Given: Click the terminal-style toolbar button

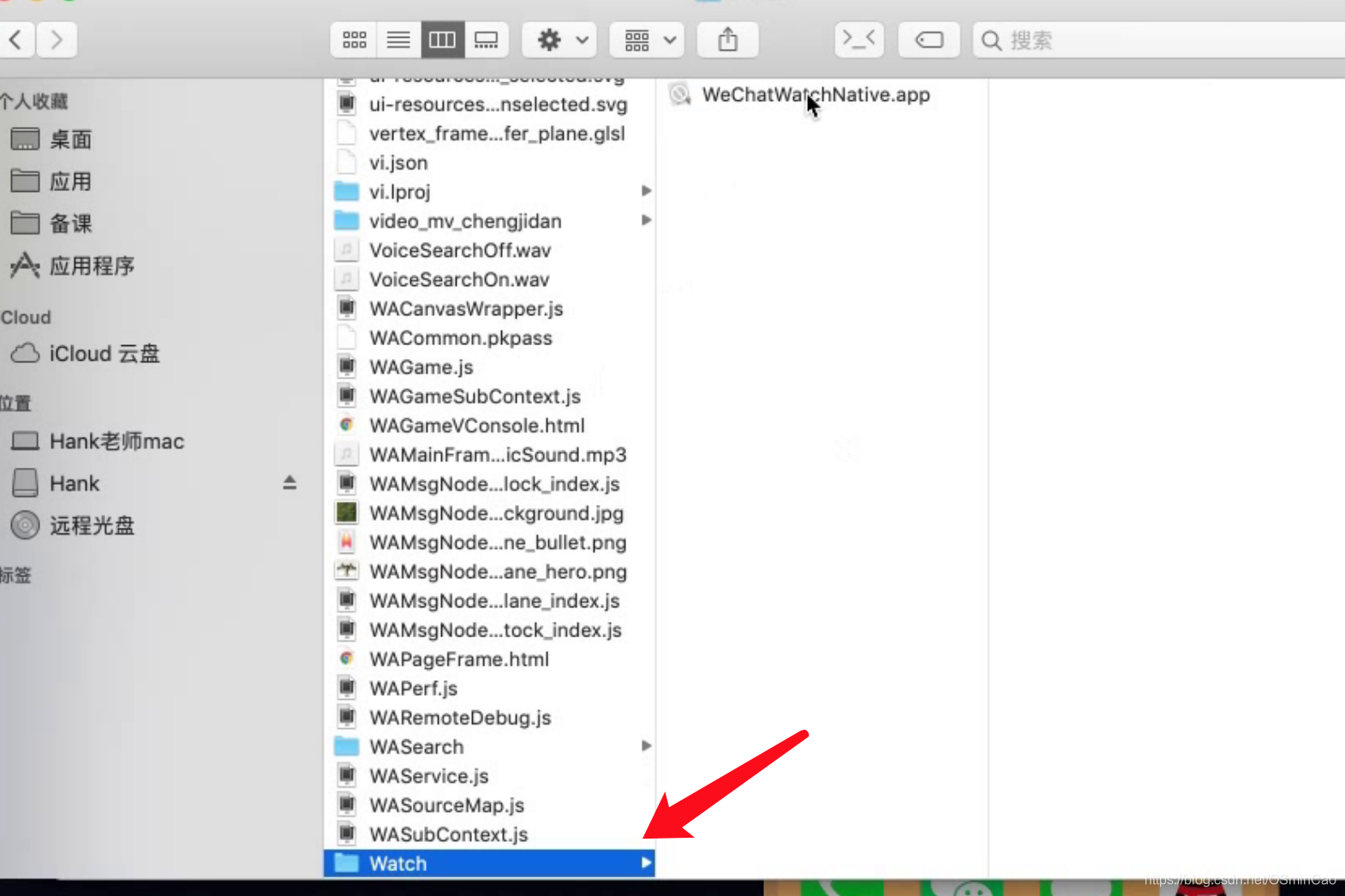Looking at the screenshot, I should coord(859,39).
